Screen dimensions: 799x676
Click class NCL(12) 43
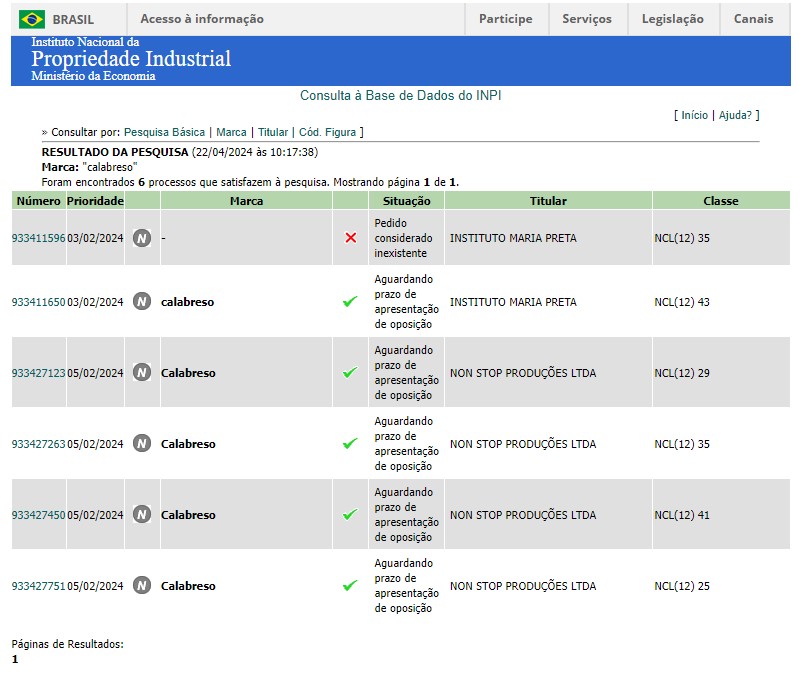click(682, 302)
